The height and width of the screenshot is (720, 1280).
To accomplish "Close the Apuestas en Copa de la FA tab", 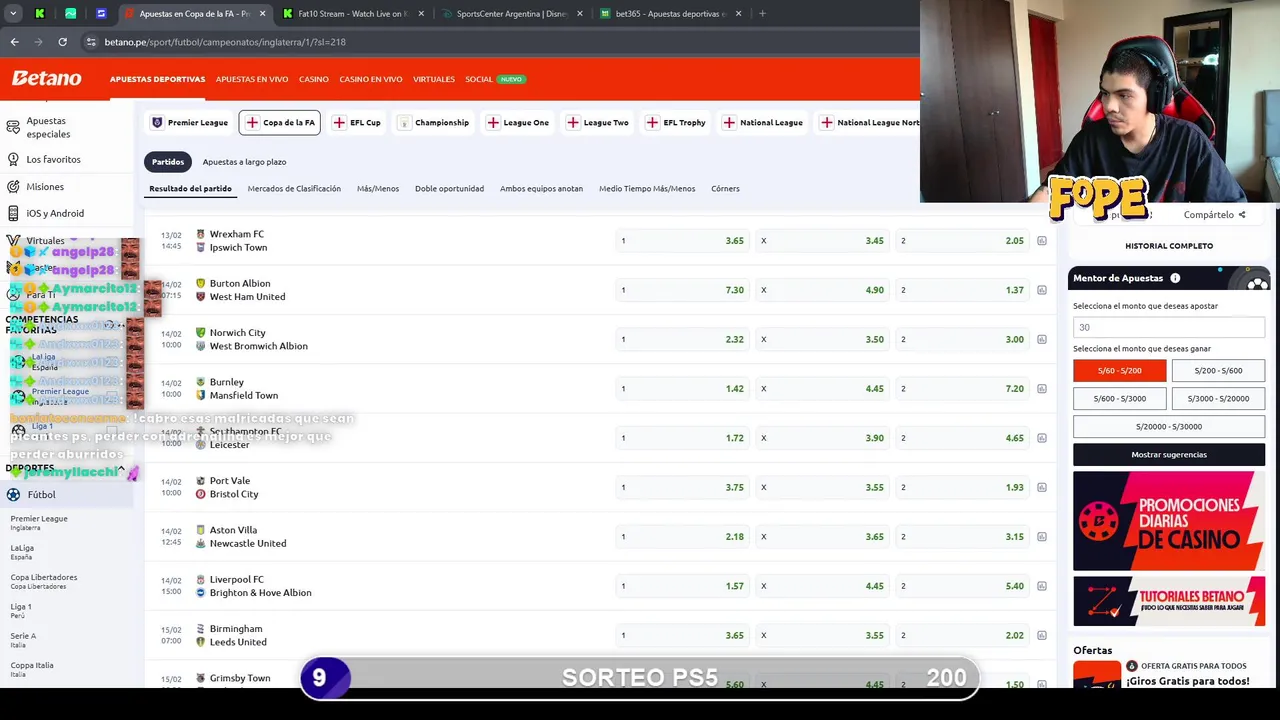I will tap(263, 14).
